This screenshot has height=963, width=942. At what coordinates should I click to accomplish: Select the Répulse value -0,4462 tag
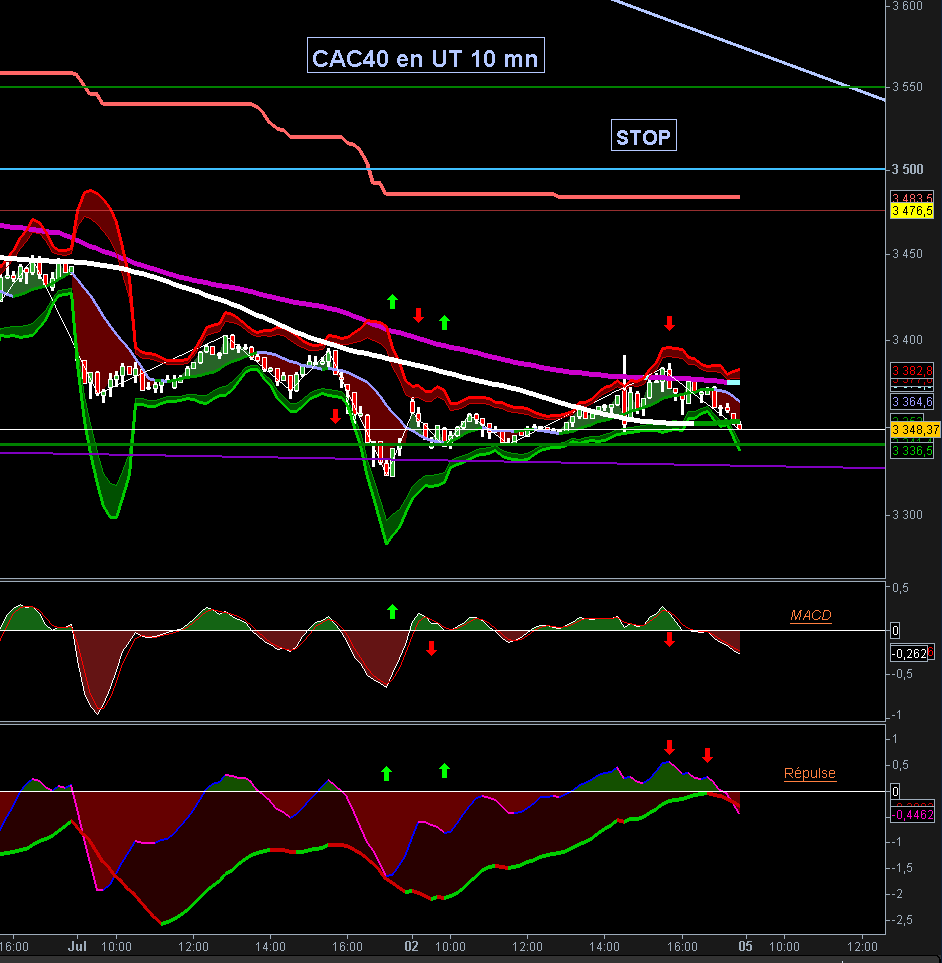click(913, 815)
